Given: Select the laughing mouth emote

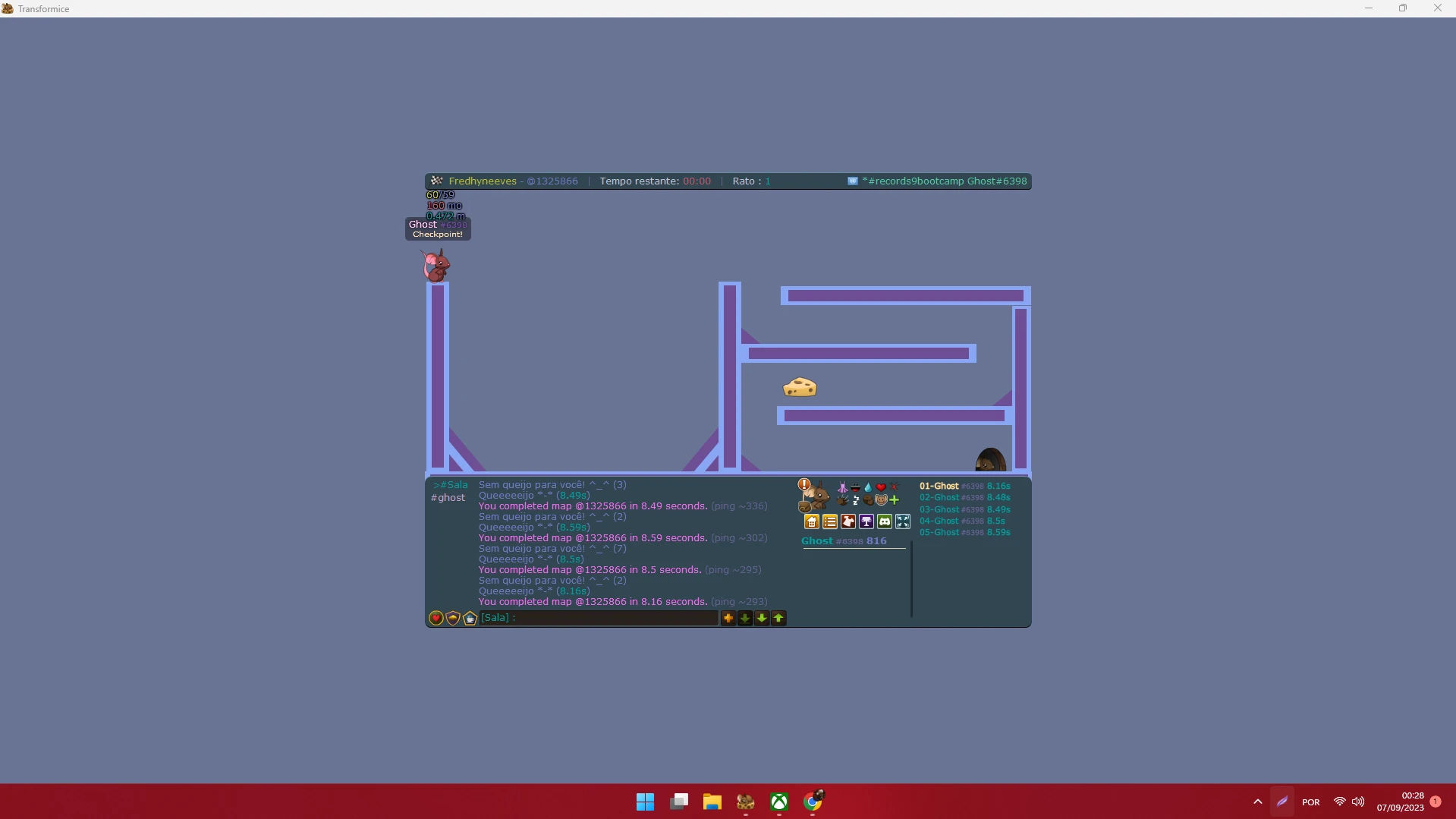Looking at the screenshot, I should point(855,487).
